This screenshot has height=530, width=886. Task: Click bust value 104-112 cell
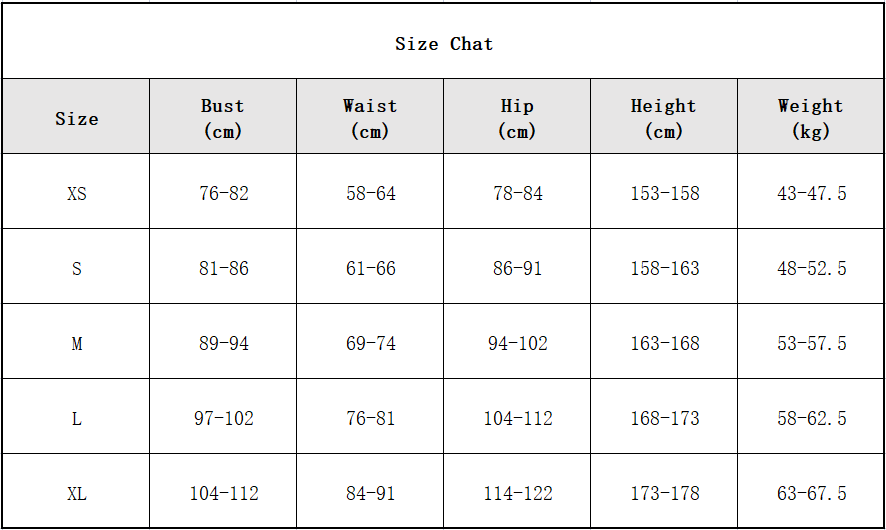pyautogui.click(x=224, y=493)
